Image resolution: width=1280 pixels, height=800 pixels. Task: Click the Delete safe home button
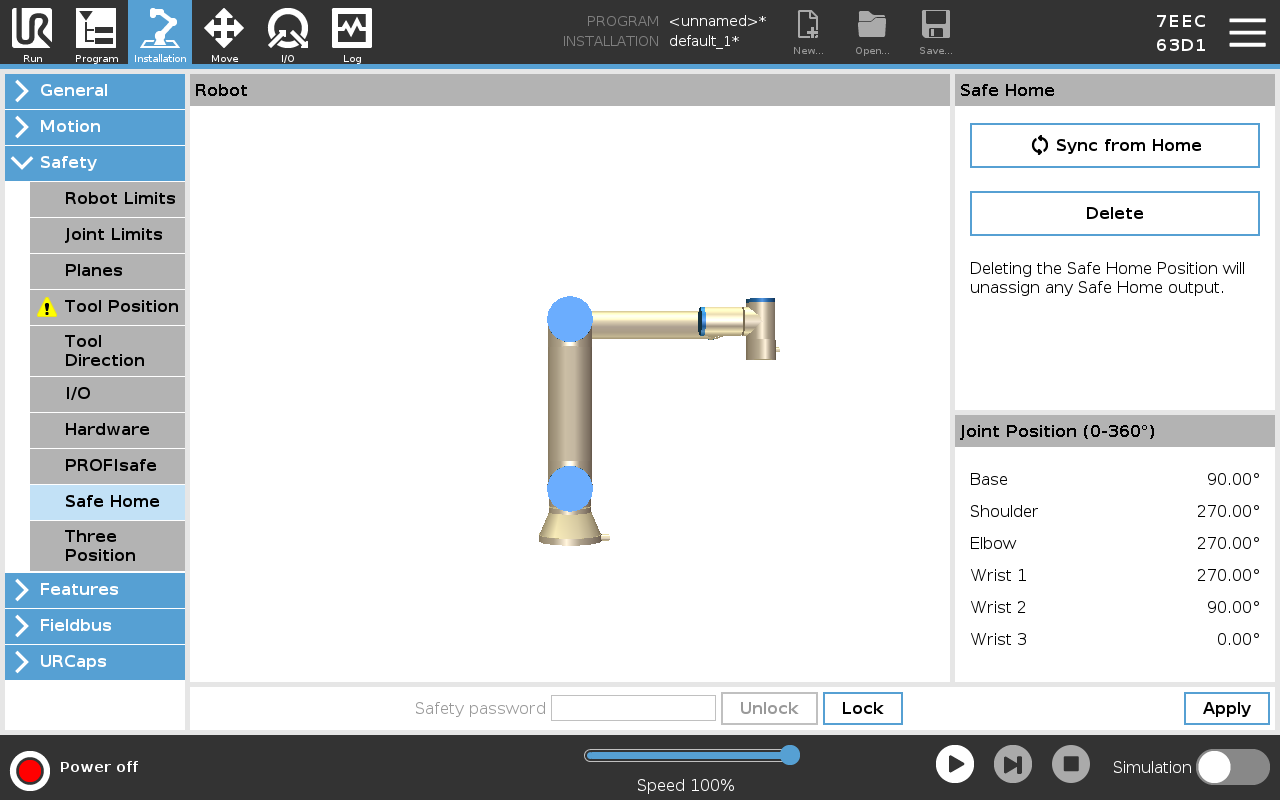tap(1114, 213)
